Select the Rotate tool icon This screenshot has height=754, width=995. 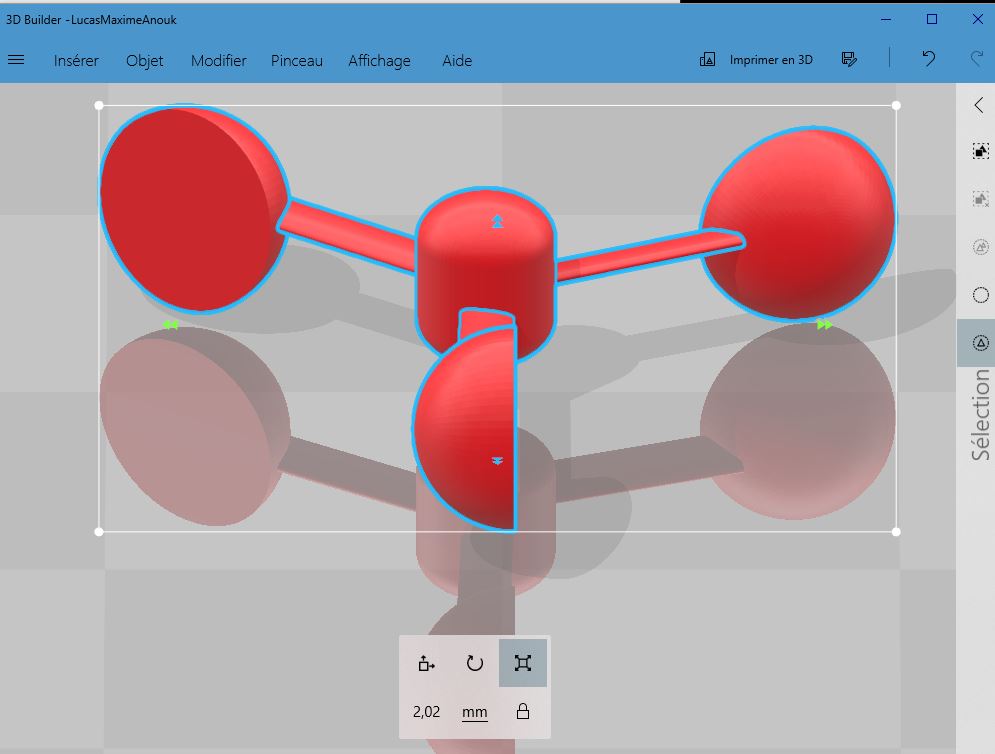pos(475,663)
